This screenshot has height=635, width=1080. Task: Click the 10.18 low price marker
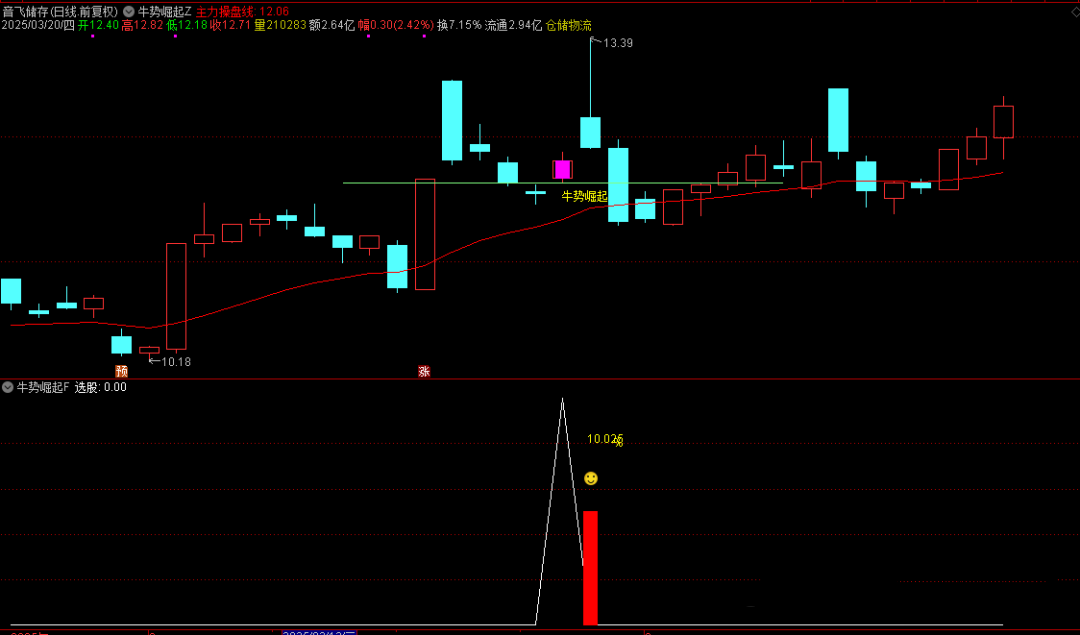pos(175,361)
